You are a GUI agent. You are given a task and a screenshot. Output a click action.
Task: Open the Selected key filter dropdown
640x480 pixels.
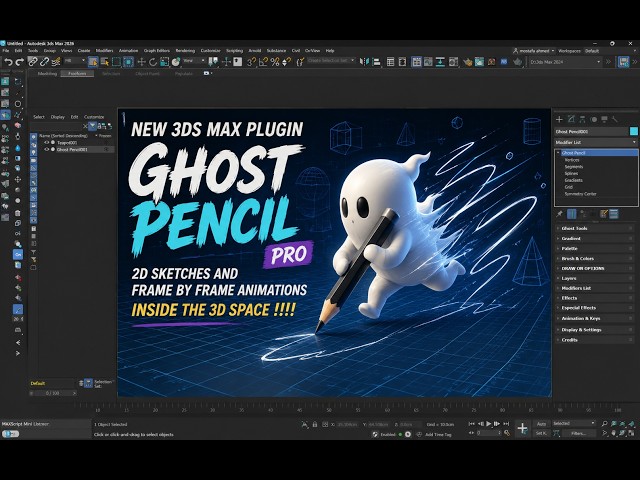point(573,424)
